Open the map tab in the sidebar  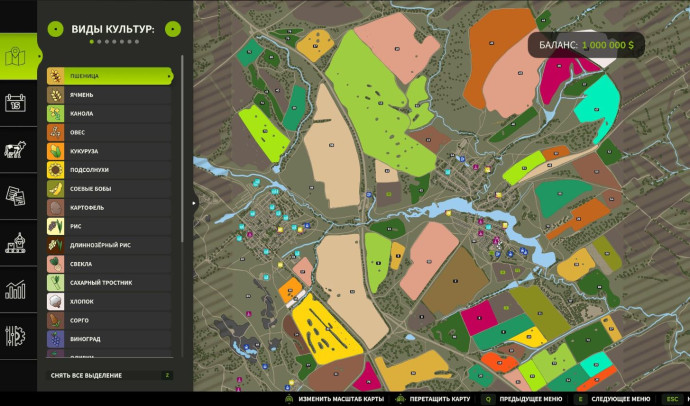[x=18, y=56]
